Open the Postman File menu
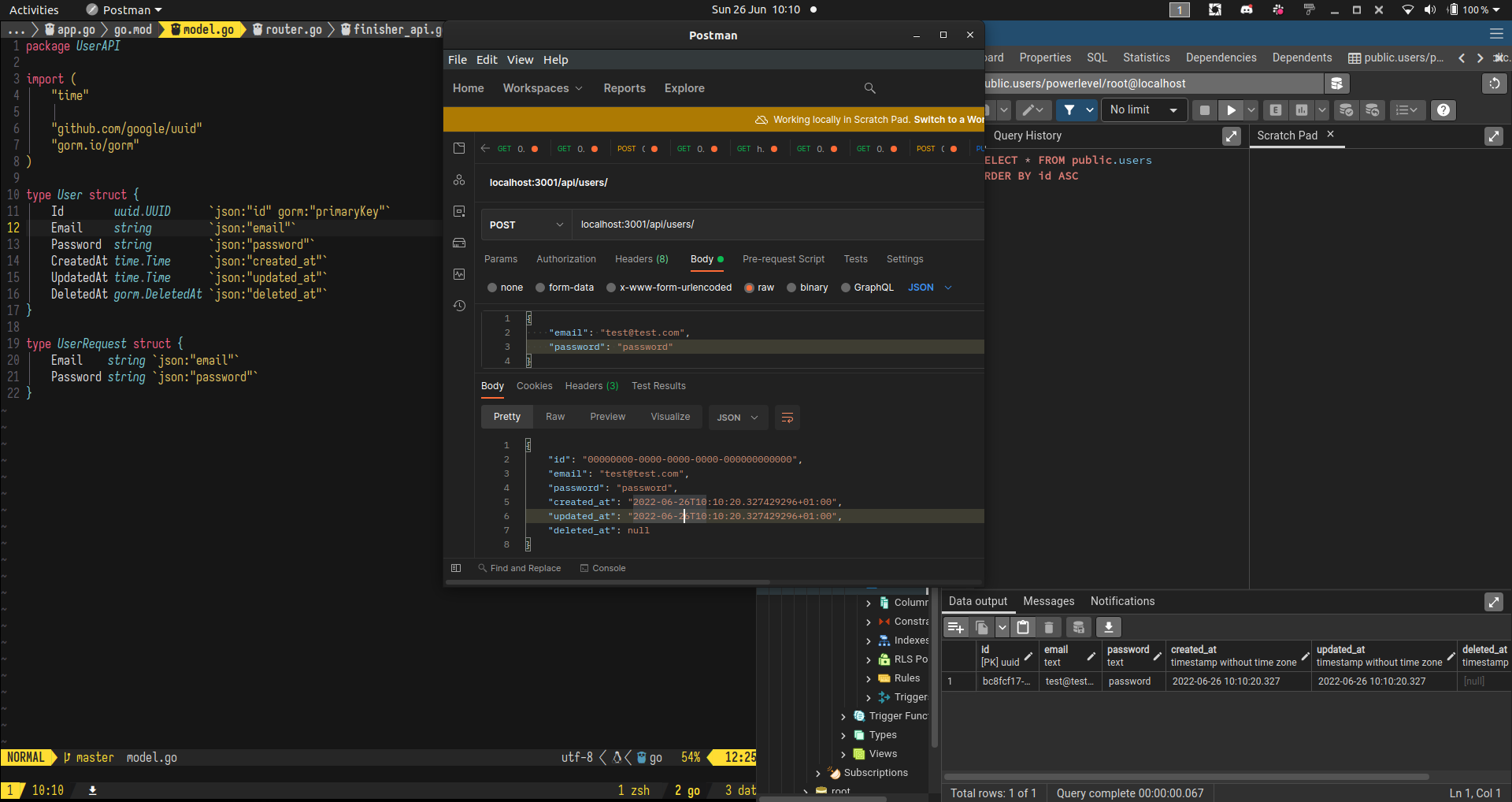 pyautogui.click(x=458, y=60)
